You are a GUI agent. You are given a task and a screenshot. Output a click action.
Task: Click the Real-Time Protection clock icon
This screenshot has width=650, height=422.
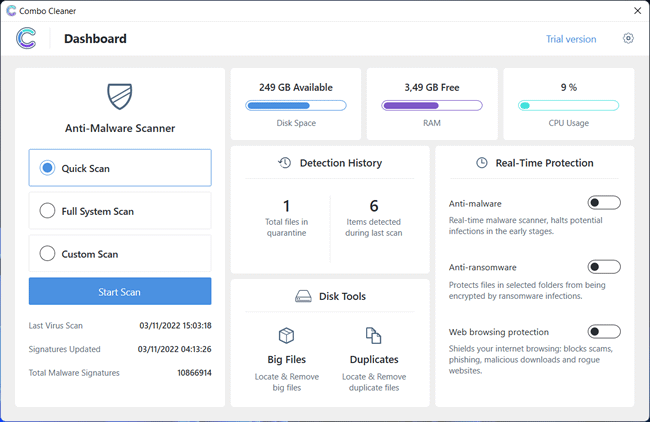pos(481,163)
